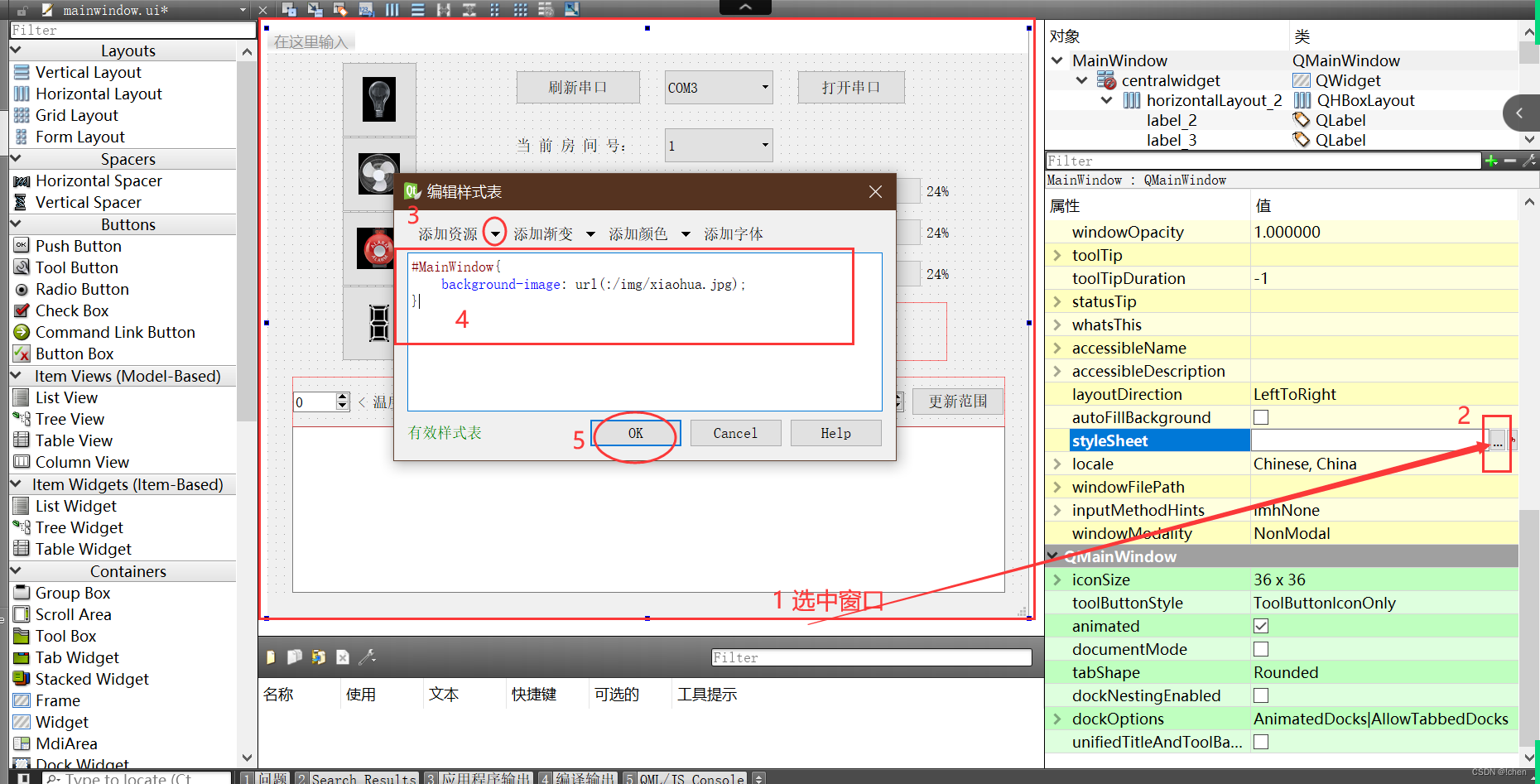
Task: Select the Edit Buddies mode icon
Action: [340, 9]
